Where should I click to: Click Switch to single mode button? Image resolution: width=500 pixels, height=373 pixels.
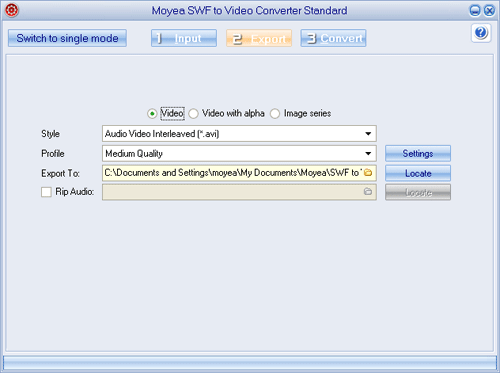click(67, 38)
